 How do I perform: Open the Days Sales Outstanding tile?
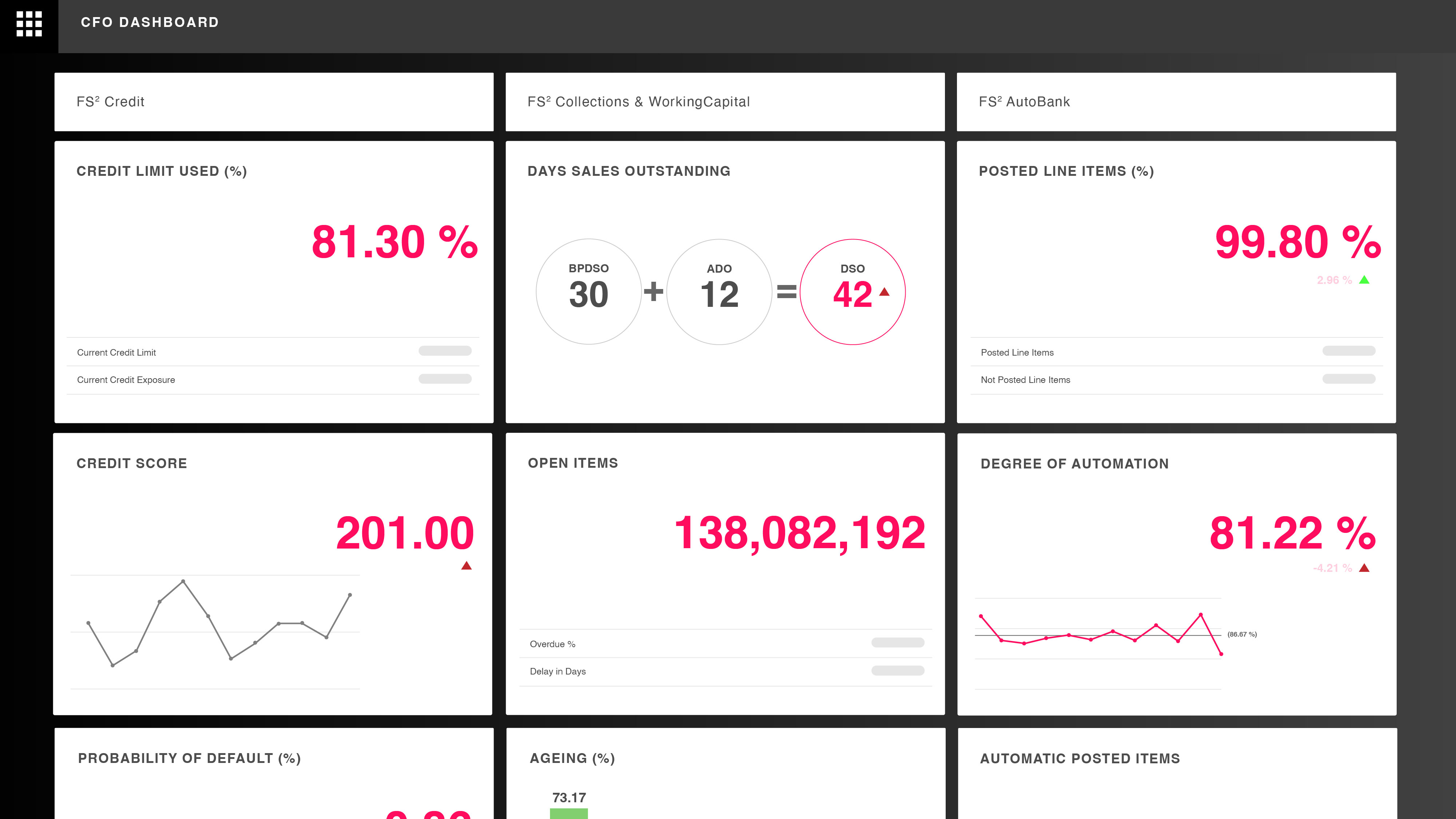[x=629, y=171]
